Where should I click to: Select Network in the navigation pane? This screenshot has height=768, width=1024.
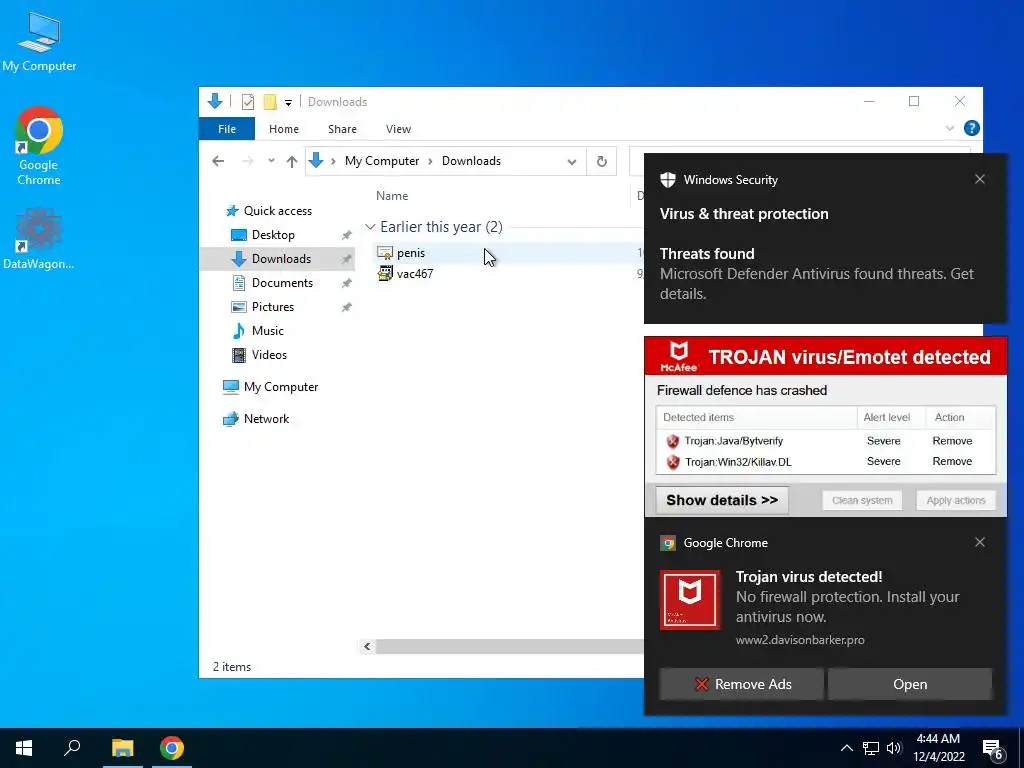(266, 419)
